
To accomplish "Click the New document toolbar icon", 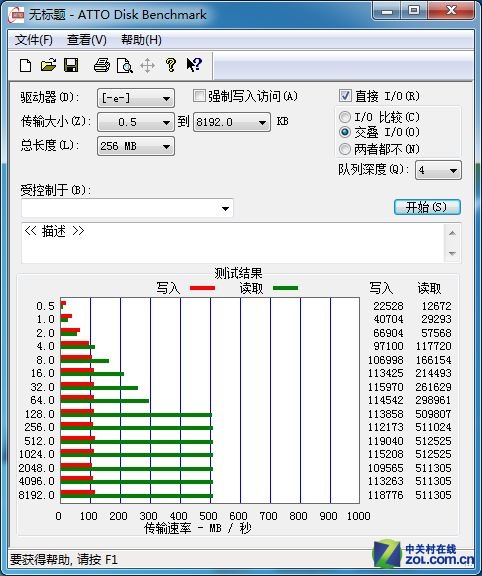I will point(25,66).
